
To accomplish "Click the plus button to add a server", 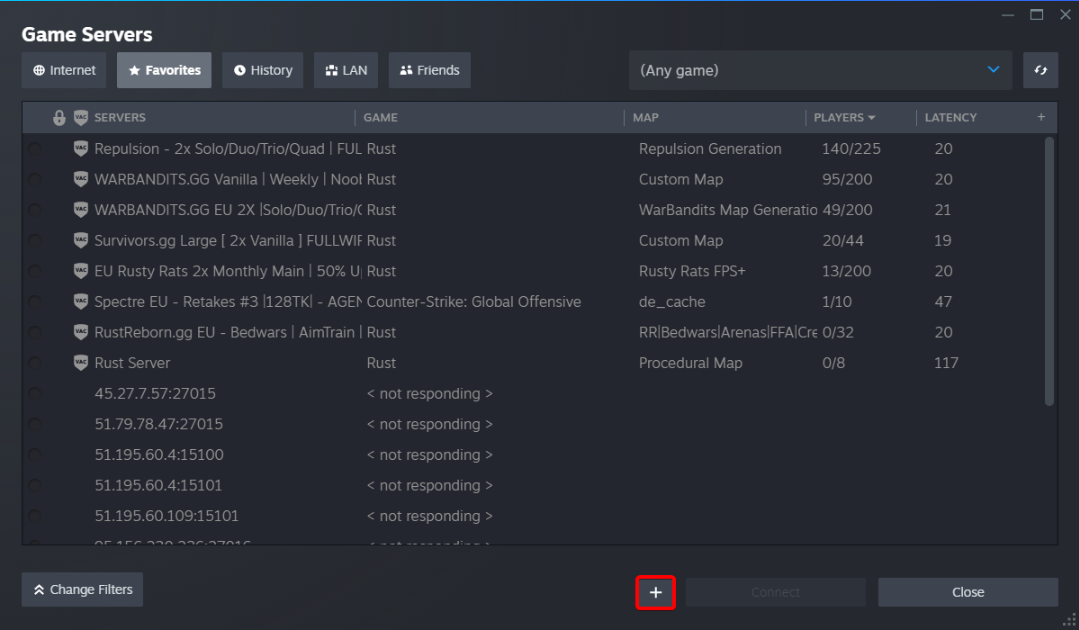I will tap(655, 592).
